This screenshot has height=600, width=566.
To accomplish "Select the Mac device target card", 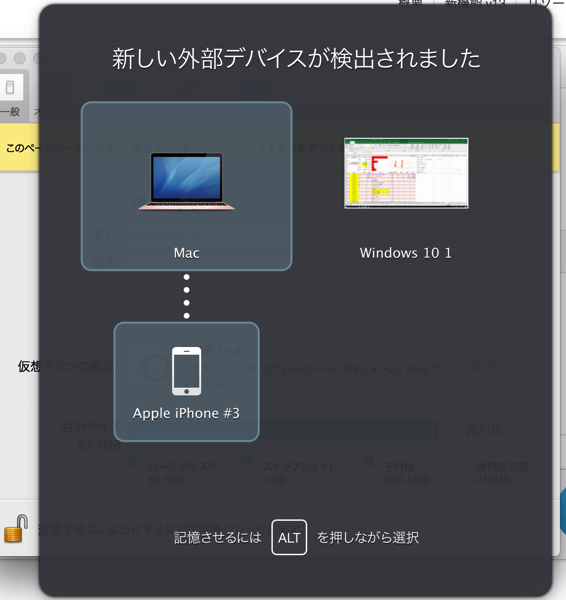I will 186,186.
